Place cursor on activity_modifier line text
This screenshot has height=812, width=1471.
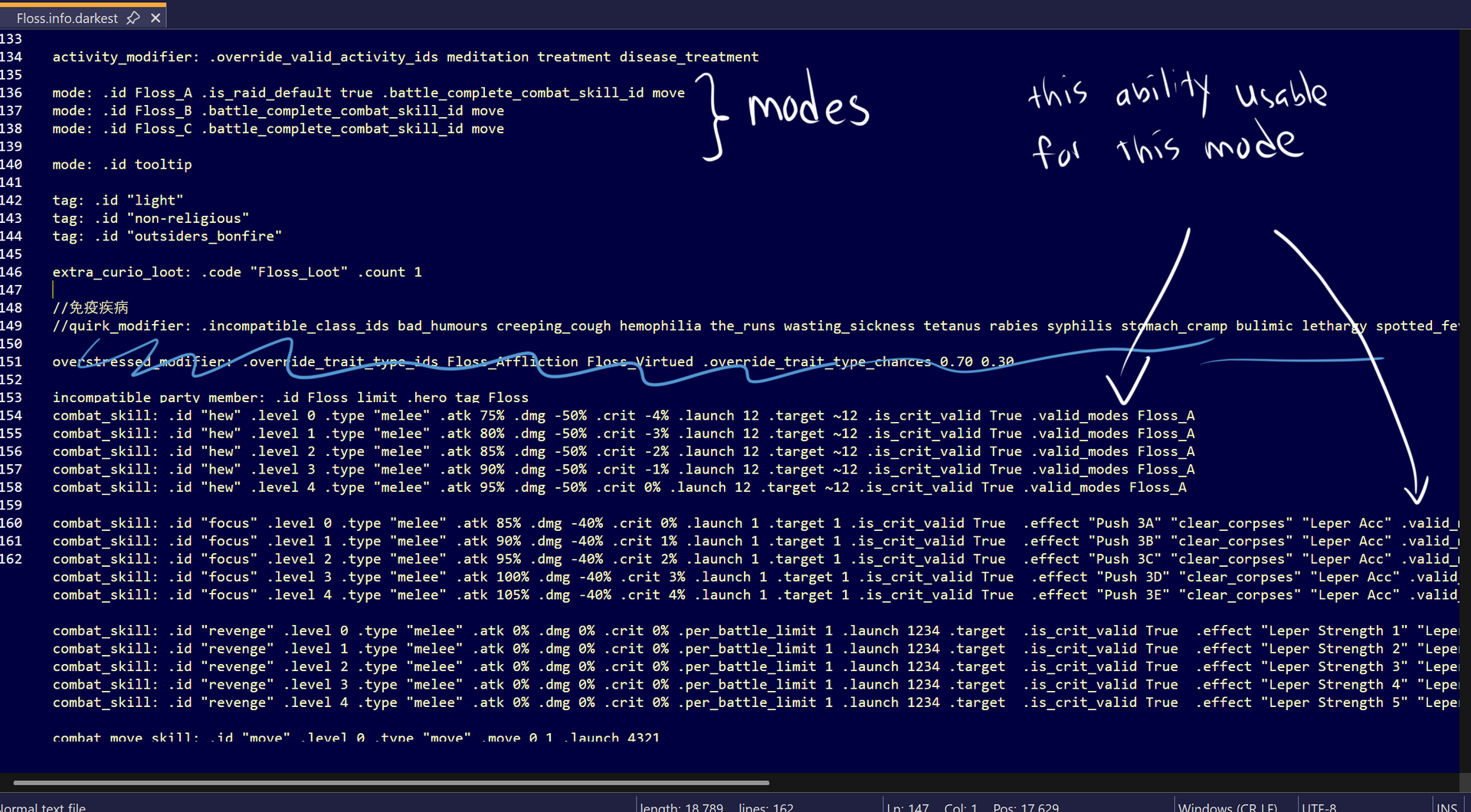point(405,57)
